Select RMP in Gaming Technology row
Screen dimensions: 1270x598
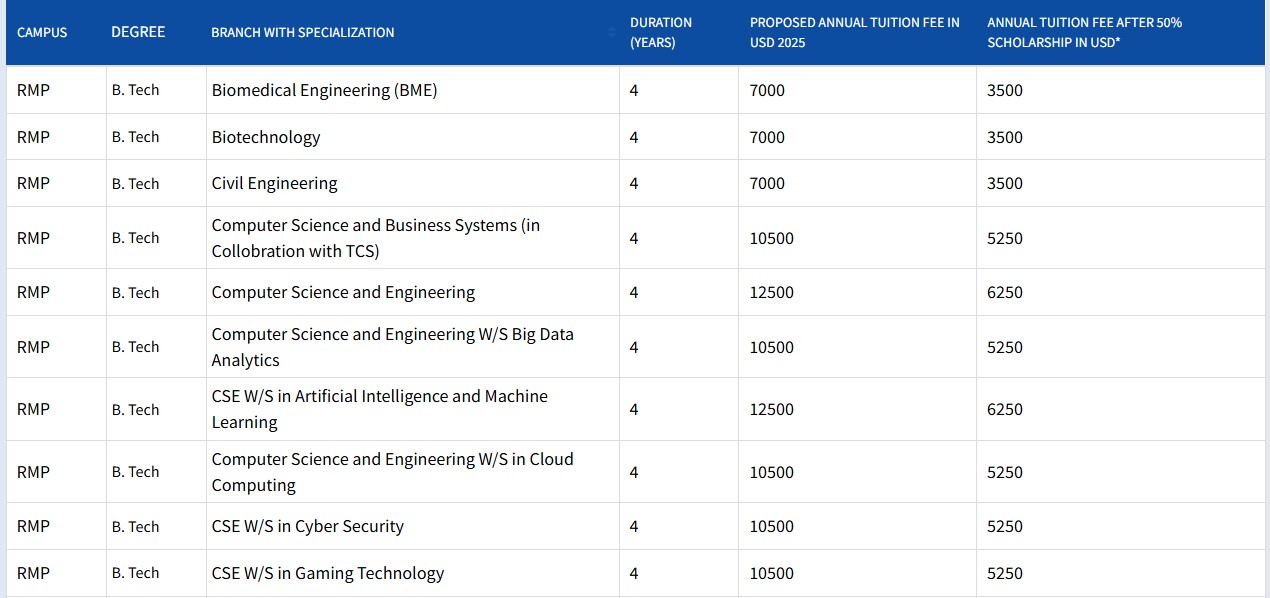[33, 573]
